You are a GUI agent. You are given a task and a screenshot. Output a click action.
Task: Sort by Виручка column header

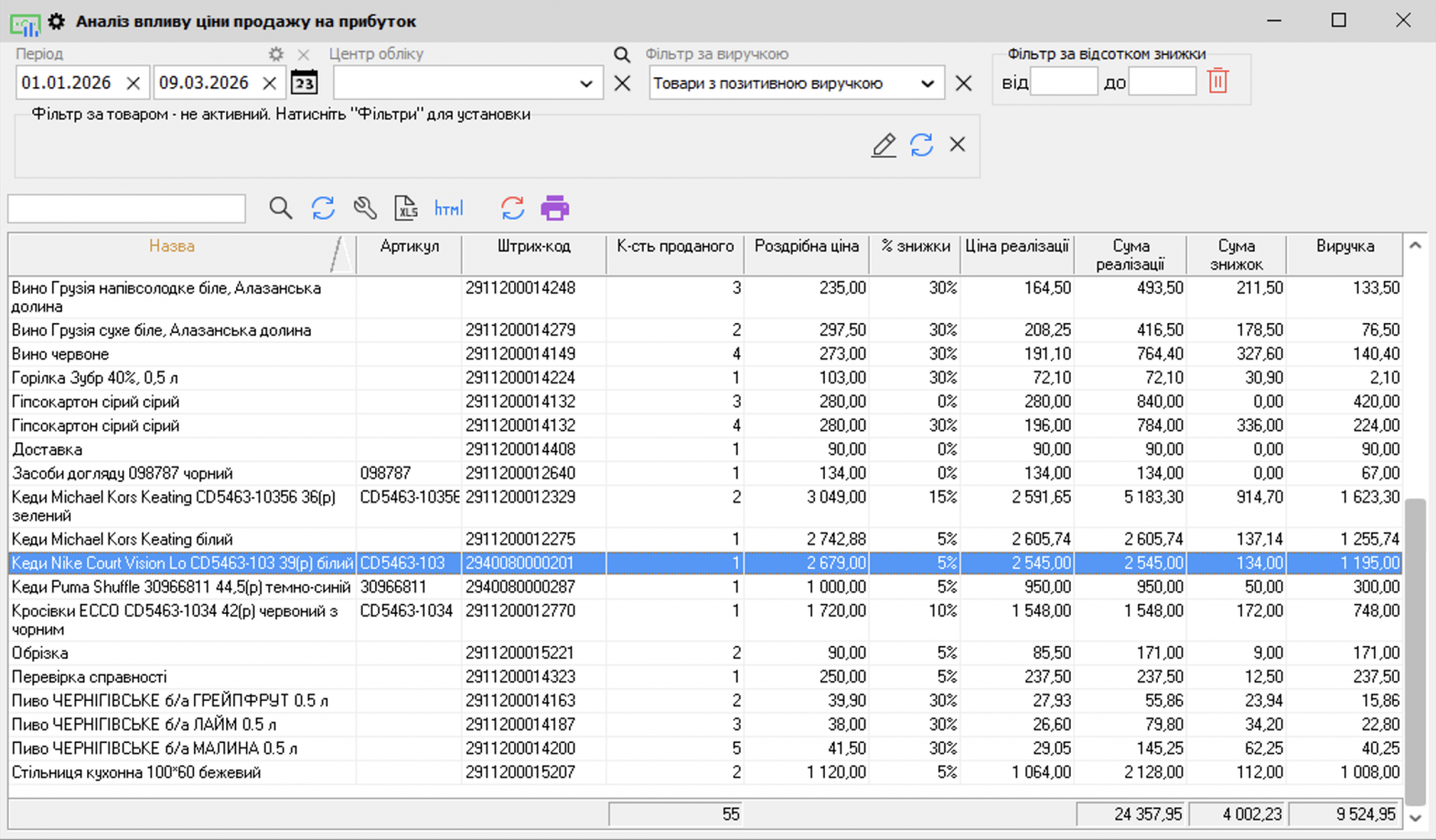click(1344, 246)
